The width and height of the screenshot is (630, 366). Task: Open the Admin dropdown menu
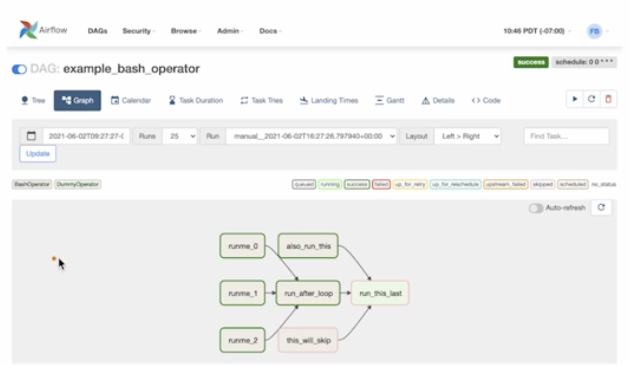pyautogui.click(x=230, y=31)
